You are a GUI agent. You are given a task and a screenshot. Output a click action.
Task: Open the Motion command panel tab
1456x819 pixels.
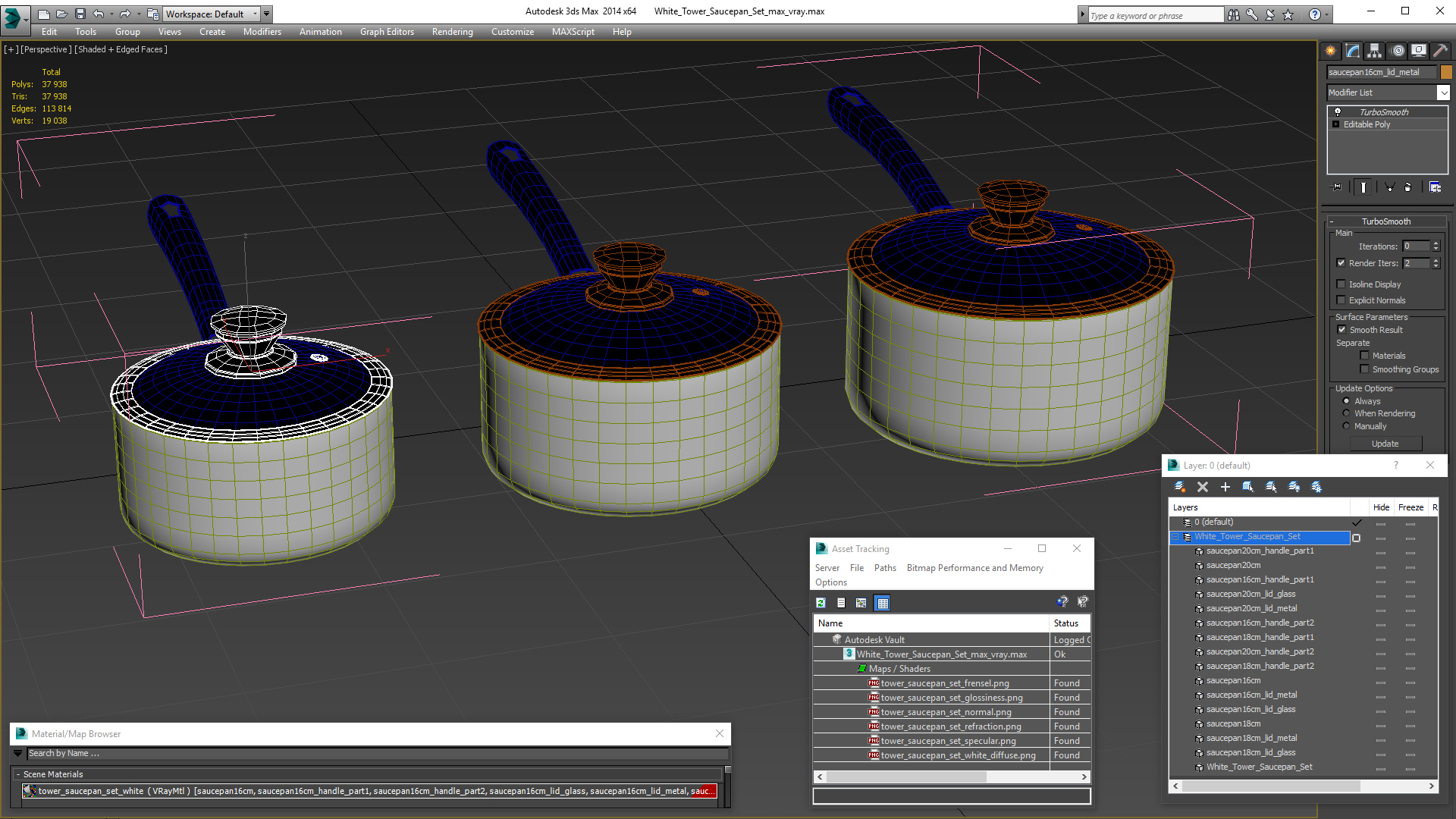point(1398,51)
